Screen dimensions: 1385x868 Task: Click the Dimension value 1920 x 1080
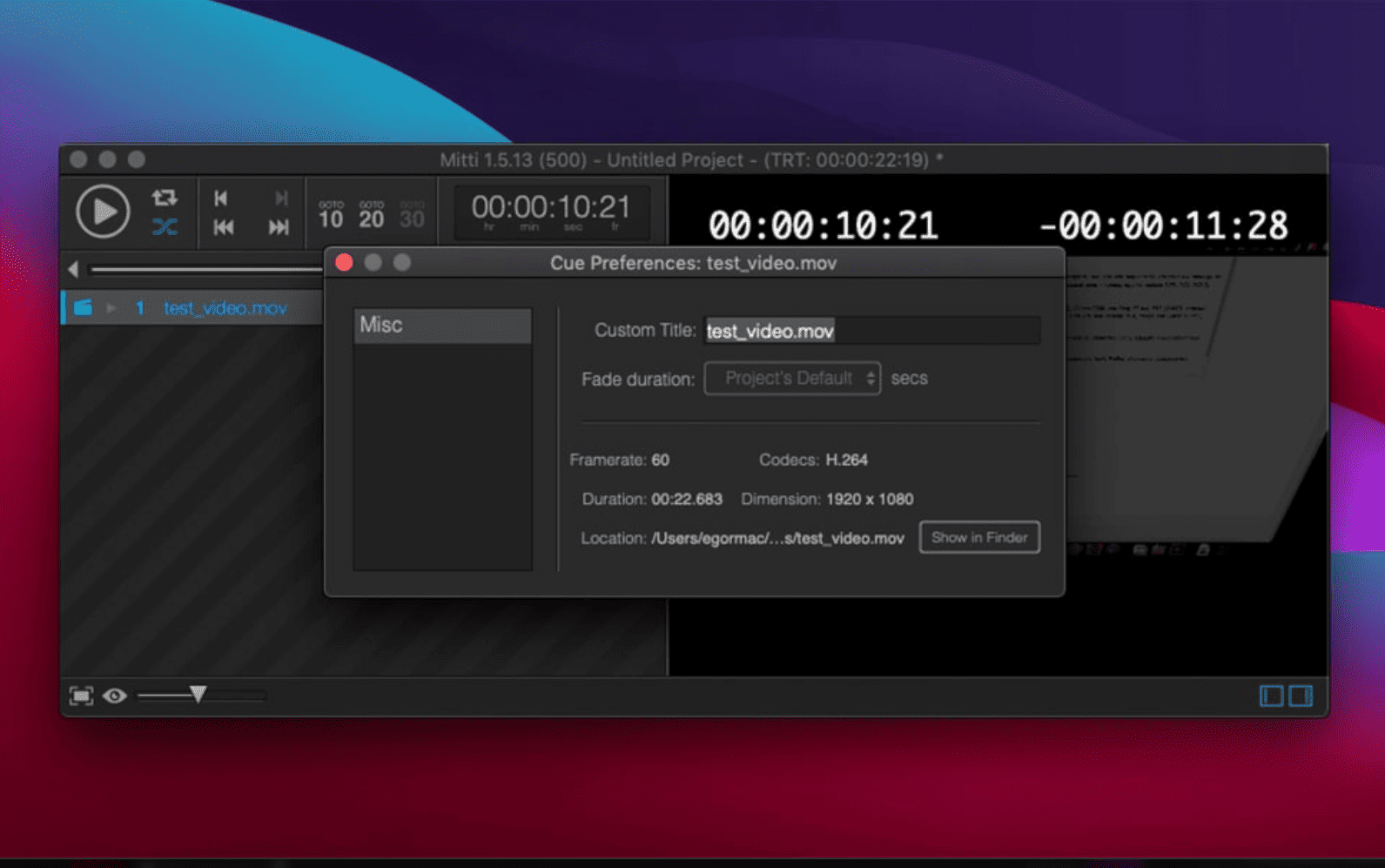(x=870, y=499)
